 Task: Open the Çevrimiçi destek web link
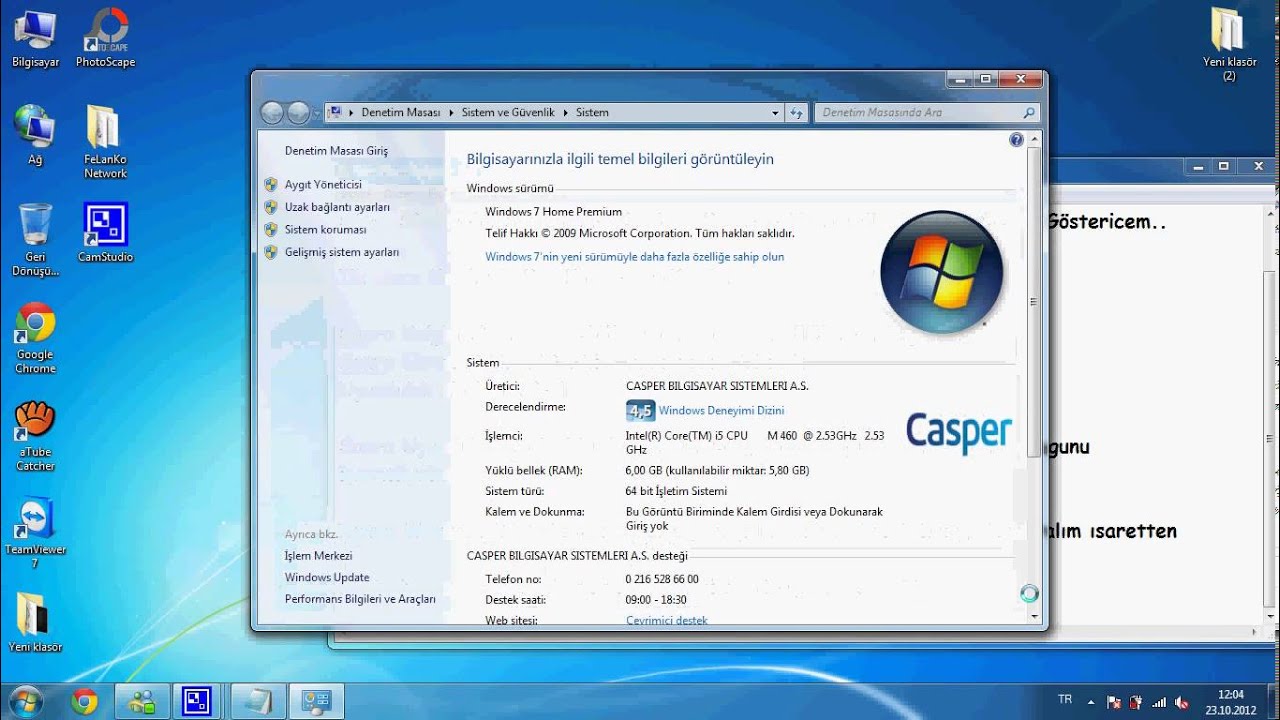(x=667, y=621)
